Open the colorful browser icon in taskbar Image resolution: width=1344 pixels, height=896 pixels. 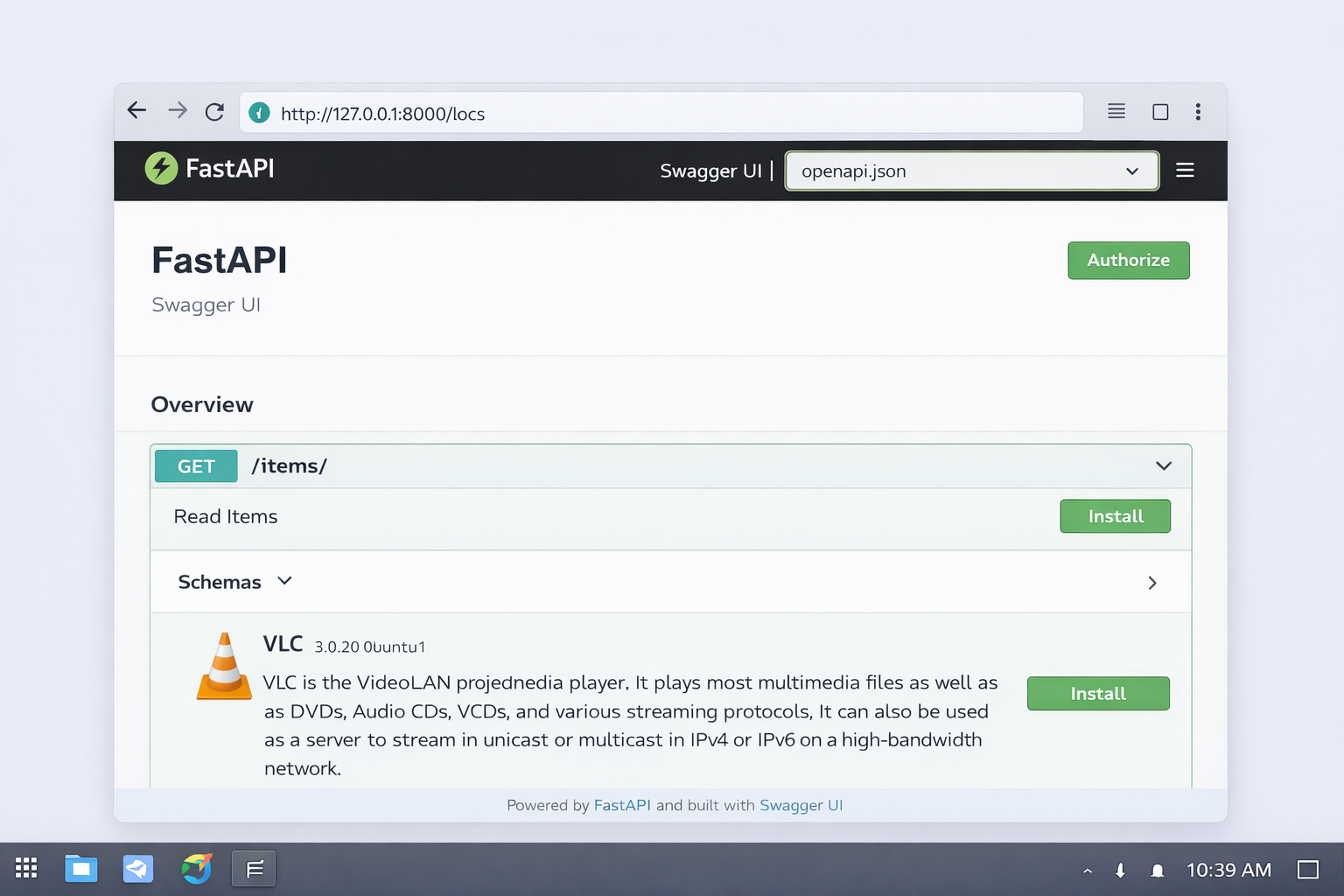click(x=197, y=868)
